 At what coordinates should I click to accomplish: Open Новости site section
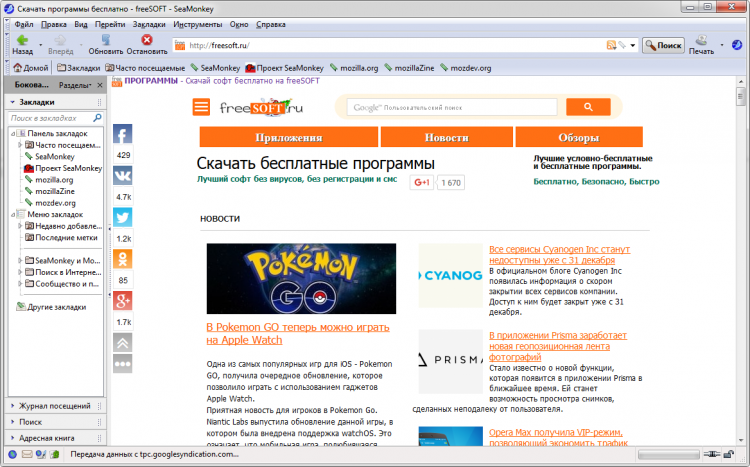[447, 137]
